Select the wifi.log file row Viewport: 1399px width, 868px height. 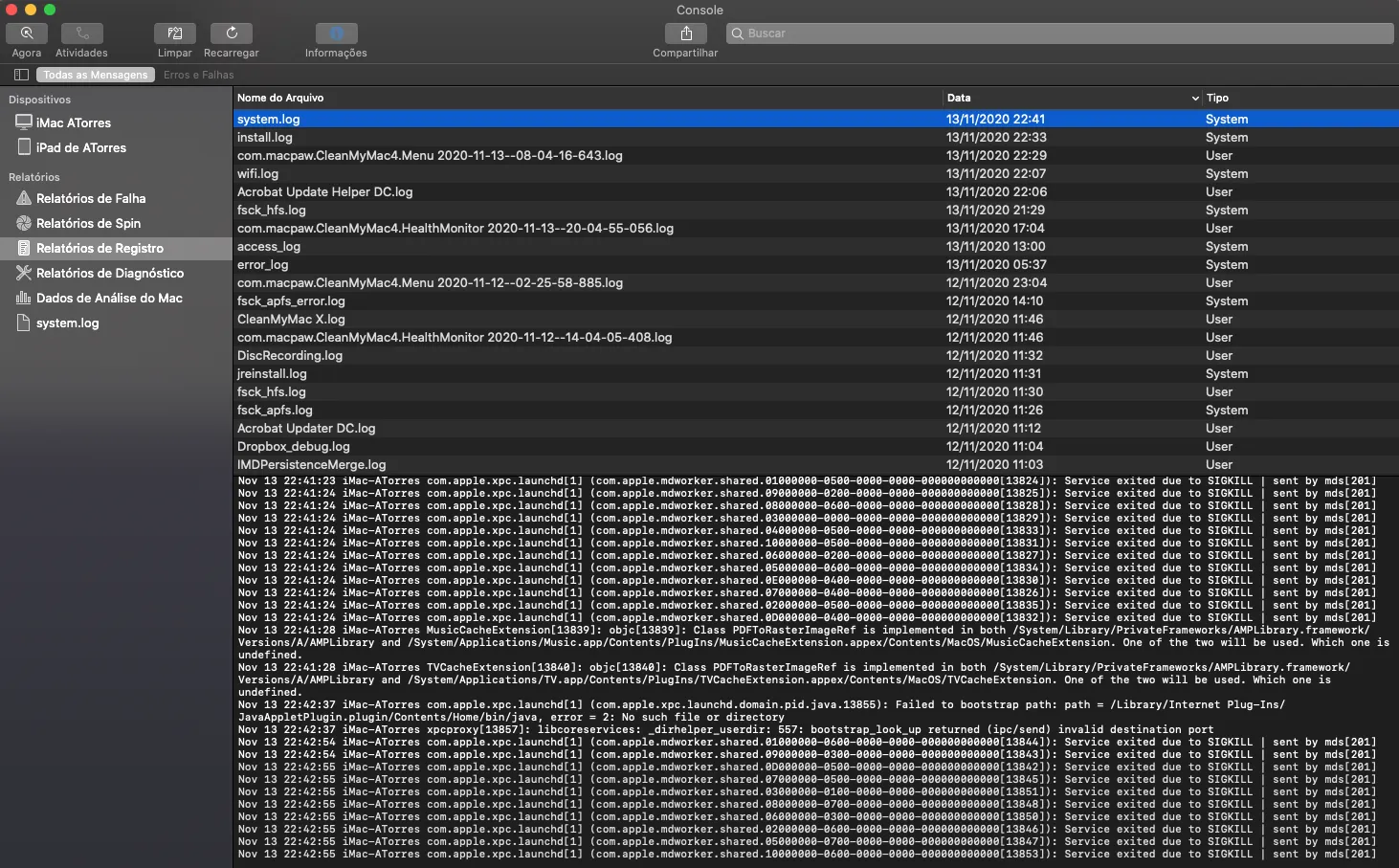(x=258, y=173)
